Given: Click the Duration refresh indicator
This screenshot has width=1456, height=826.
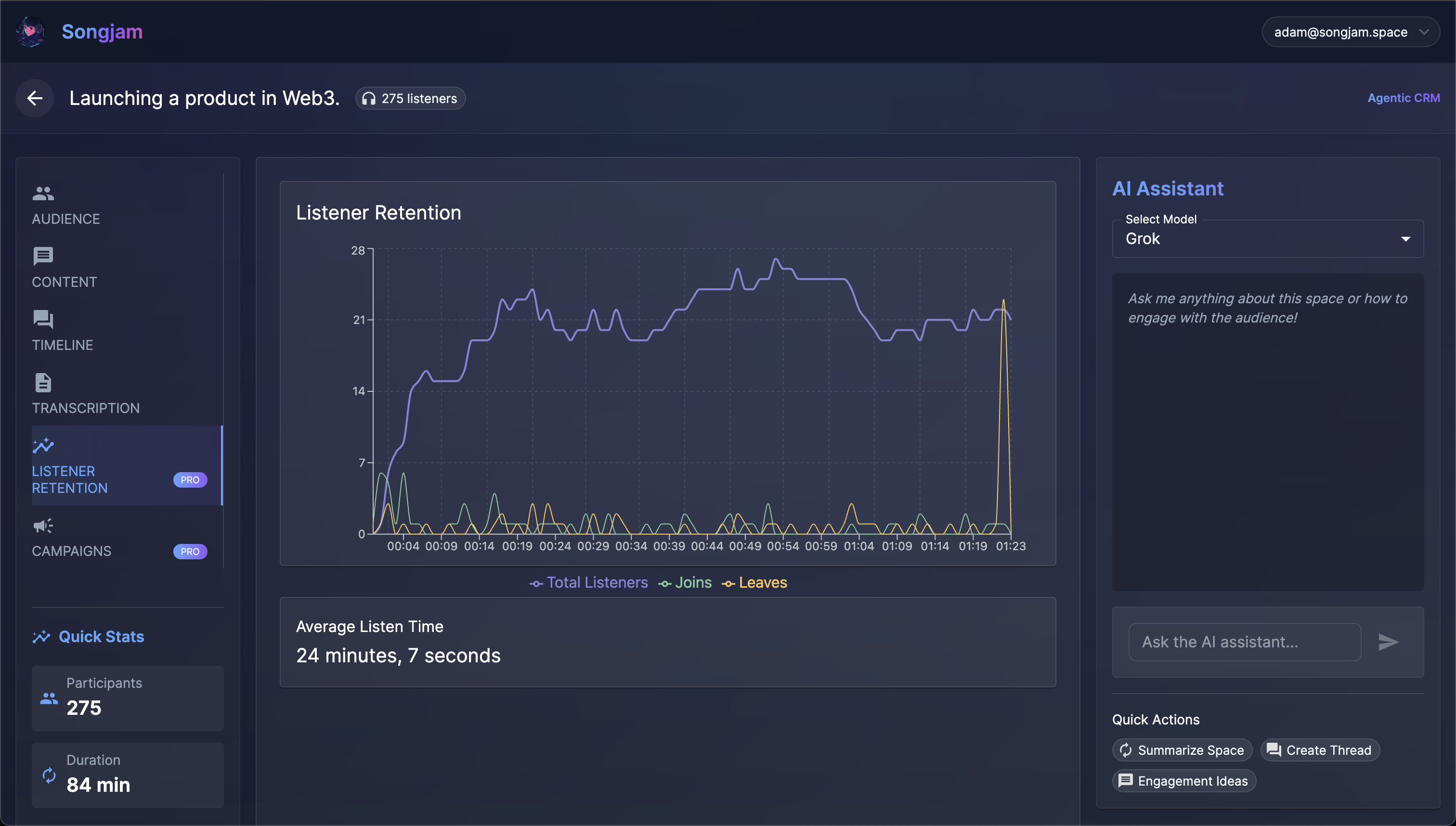Looking at the screenshot, I should pyautogui.click(x=50, y=775).
